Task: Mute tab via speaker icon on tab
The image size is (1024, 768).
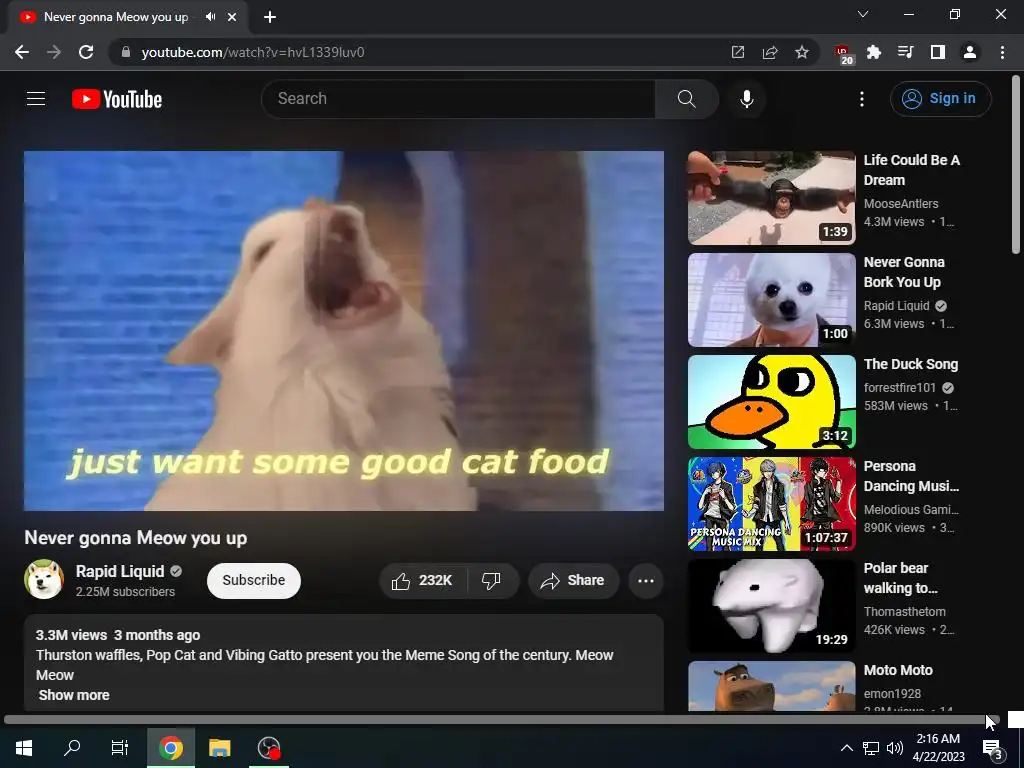Action: tap(210, 17)
